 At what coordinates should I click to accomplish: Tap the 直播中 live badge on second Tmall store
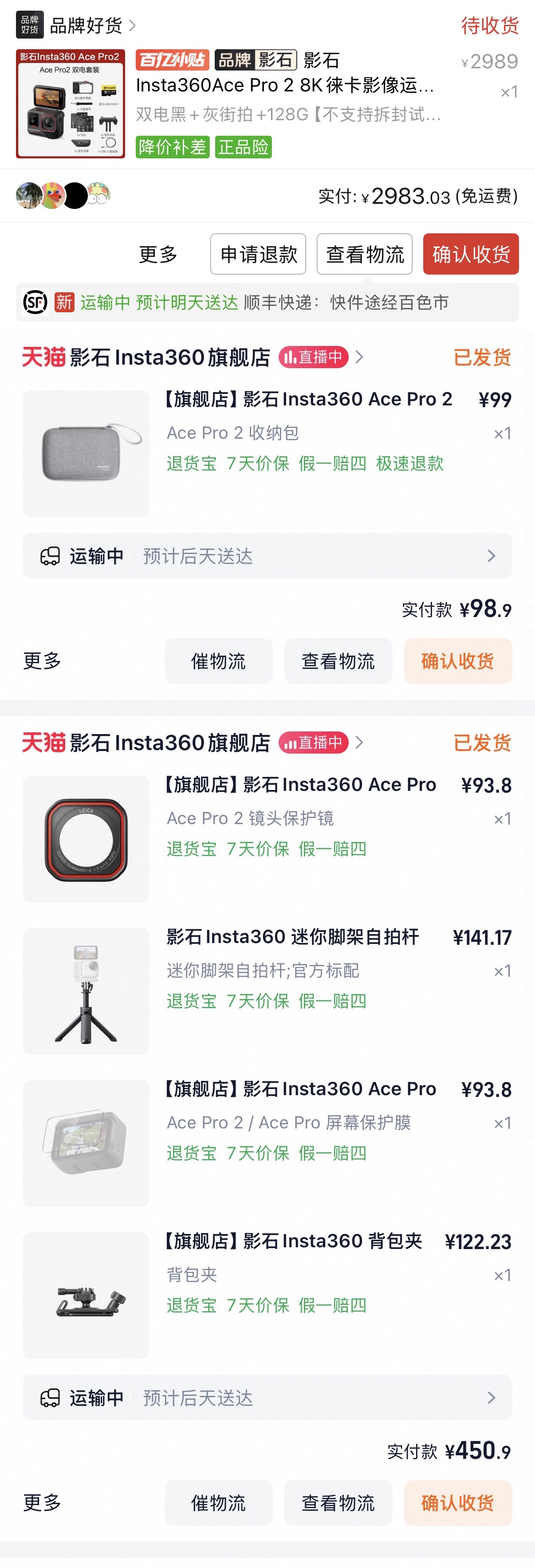point(314,742)
